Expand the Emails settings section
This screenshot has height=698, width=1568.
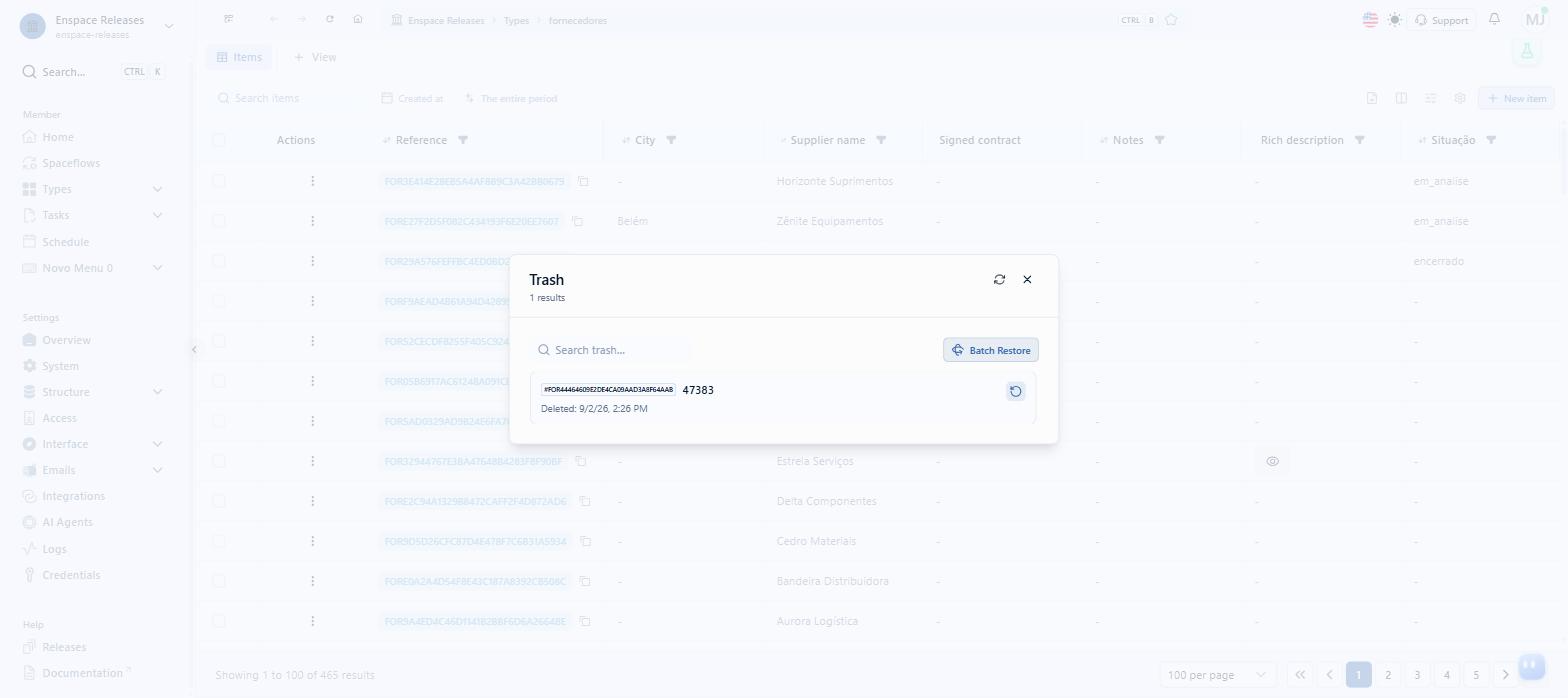click(157, 470)
